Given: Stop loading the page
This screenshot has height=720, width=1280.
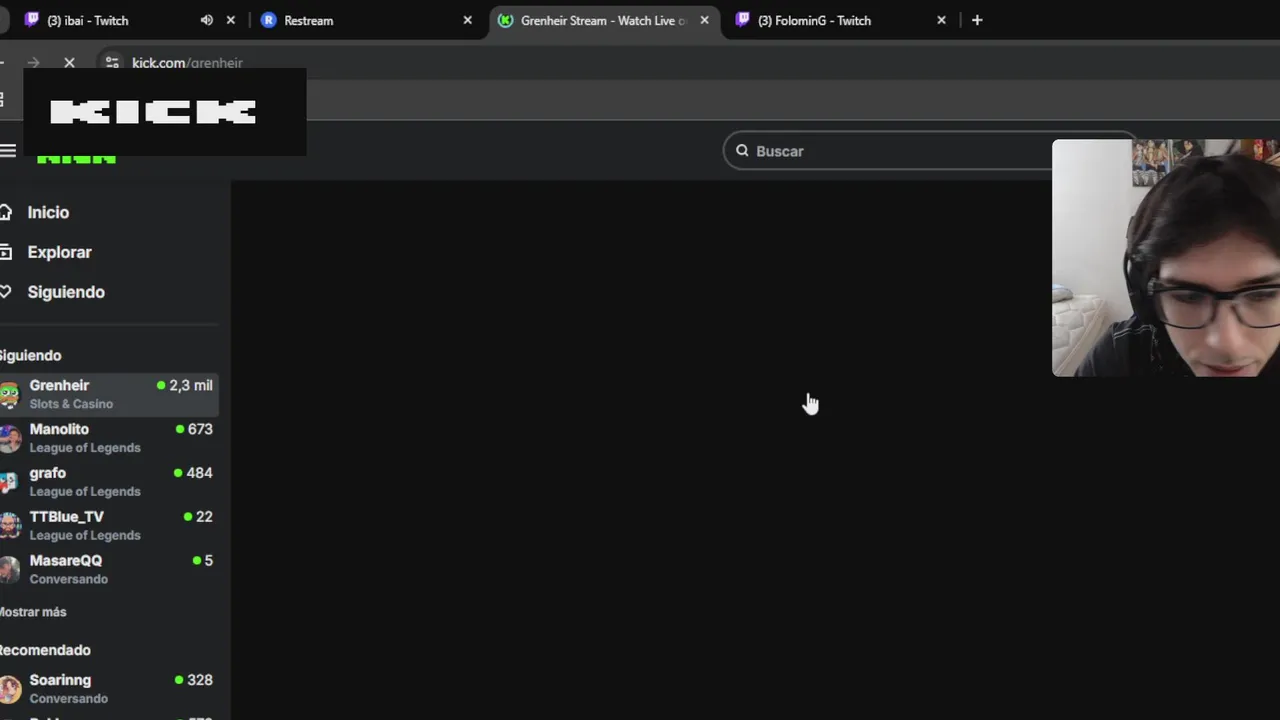Looking at the screenshot, I should tap(69, 63).
